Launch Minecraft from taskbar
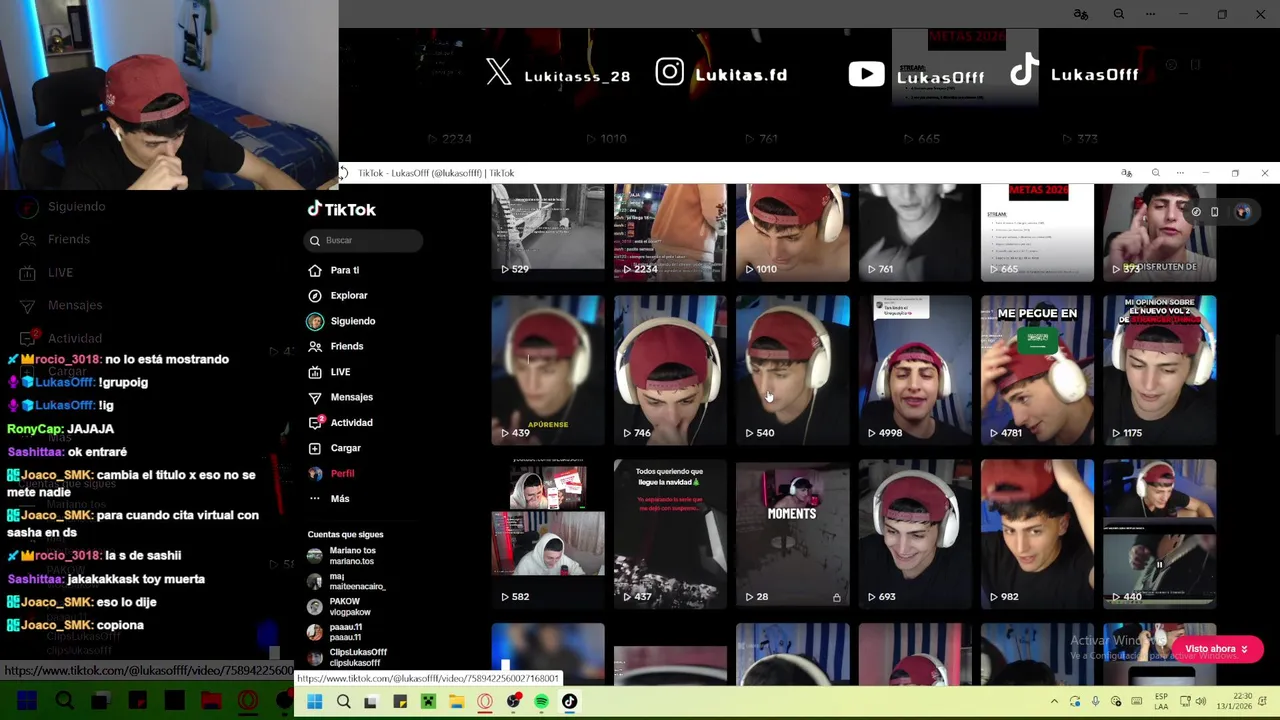The width and height of the screenshot is (1280, 720). tap(428, 702)
